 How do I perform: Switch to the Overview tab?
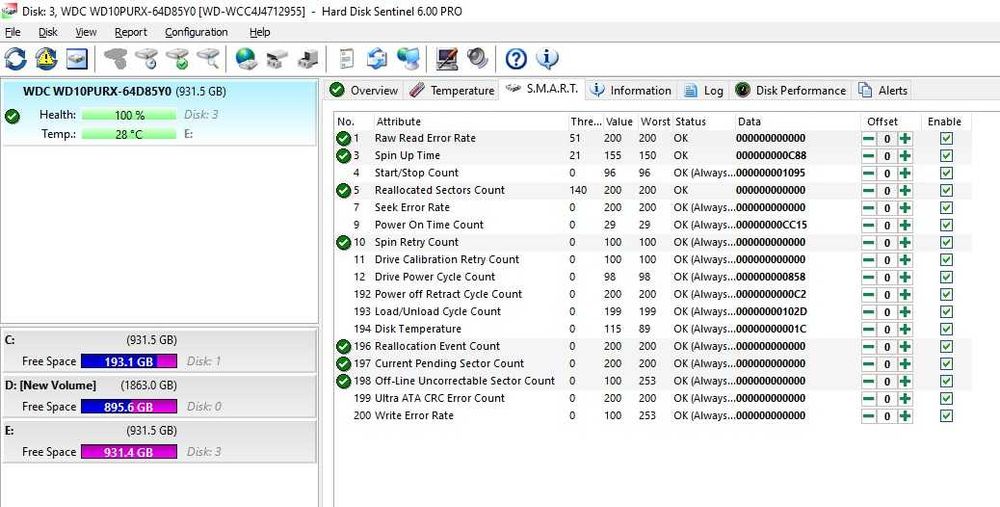pos(364,91)
